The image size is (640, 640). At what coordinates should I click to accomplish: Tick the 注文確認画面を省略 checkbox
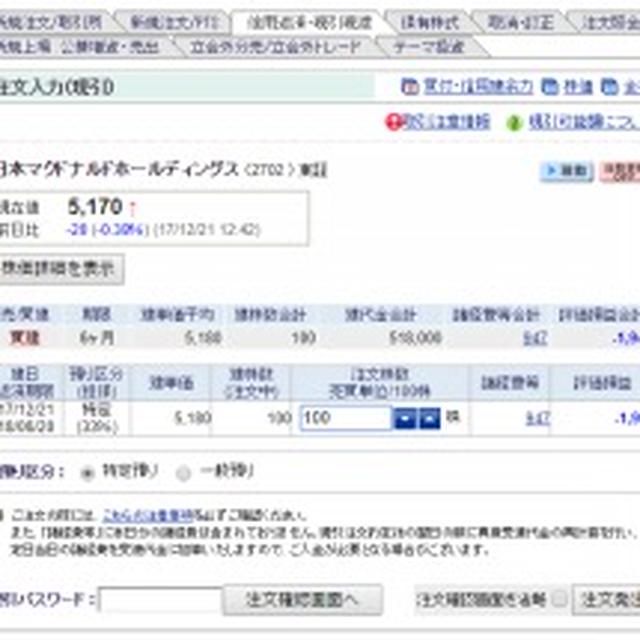coord(559,600)
